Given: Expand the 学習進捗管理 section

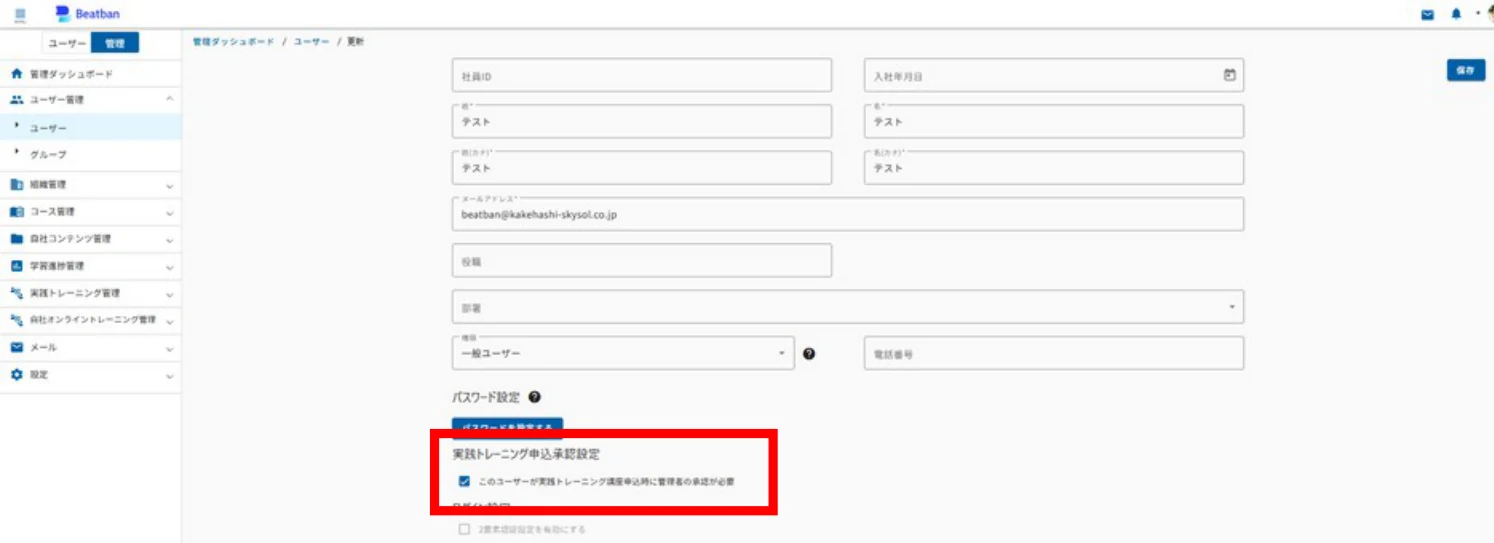Looking at the screenshot, I should coord(169,267).
